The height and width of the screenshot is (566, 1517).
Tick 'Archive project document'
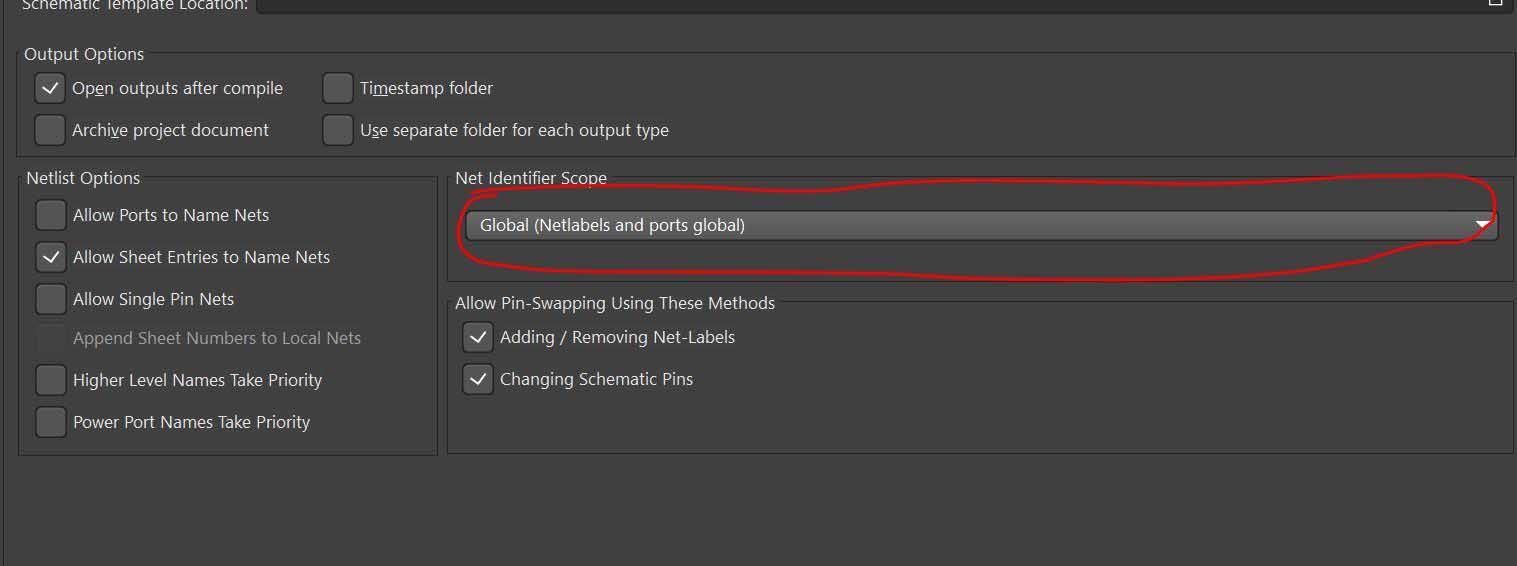50,131
